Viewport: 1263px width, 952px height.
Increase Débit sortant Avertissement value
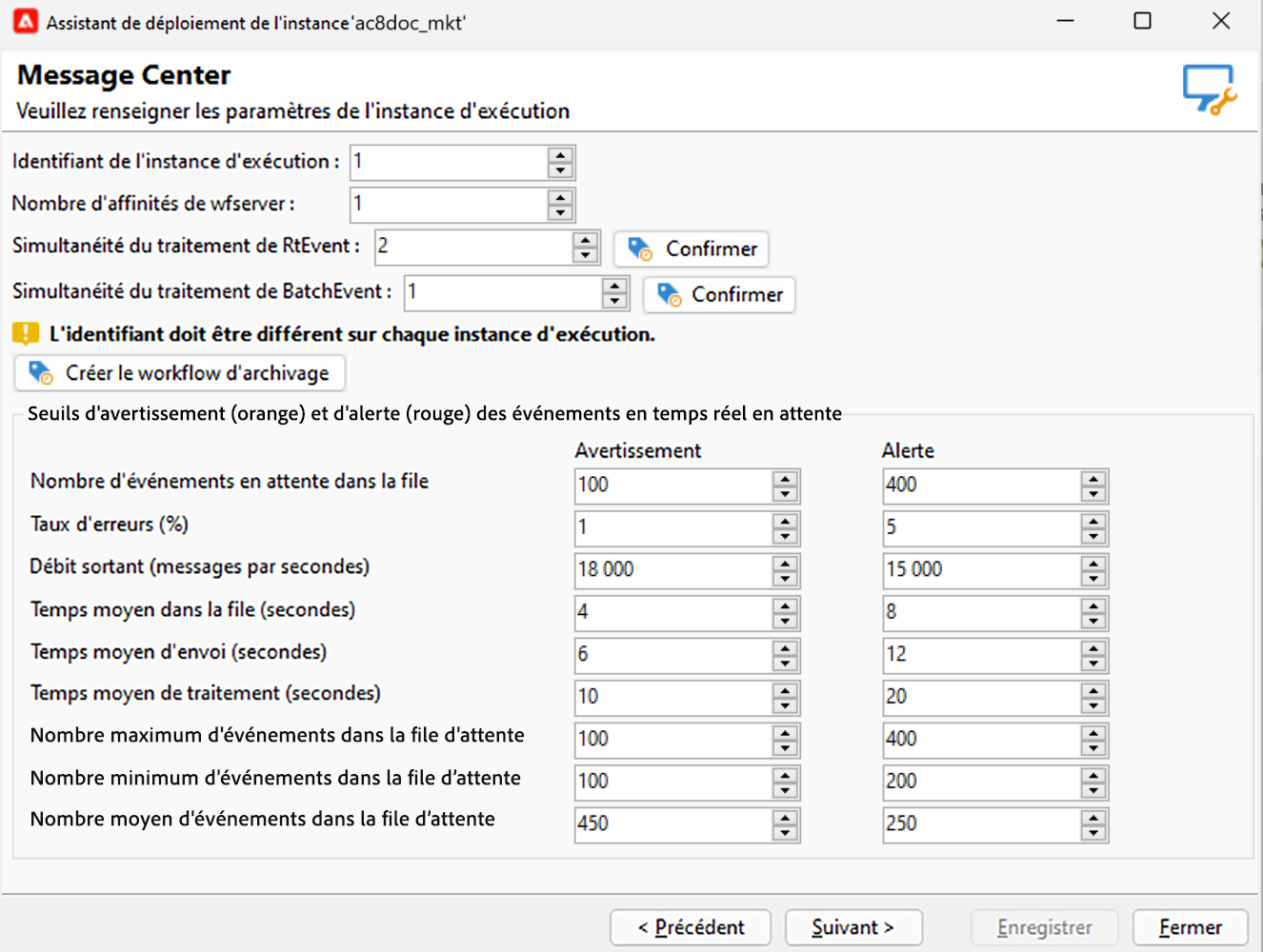(x=786, y=564)
